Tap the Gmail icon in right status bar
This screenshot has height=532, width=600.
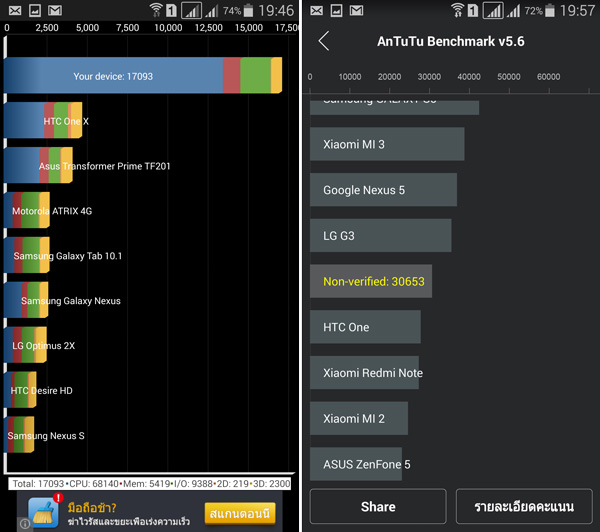tap(356, 10)
